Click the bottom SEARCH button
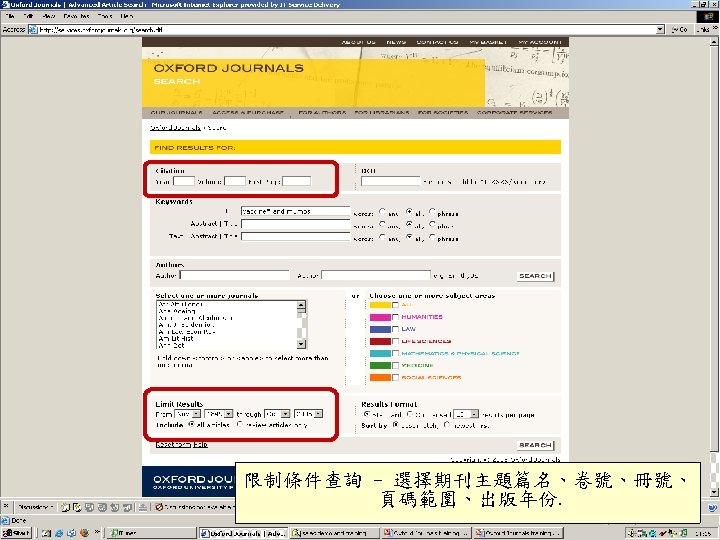This screenshot has width=720, height=540. click(x=535, y=445)
